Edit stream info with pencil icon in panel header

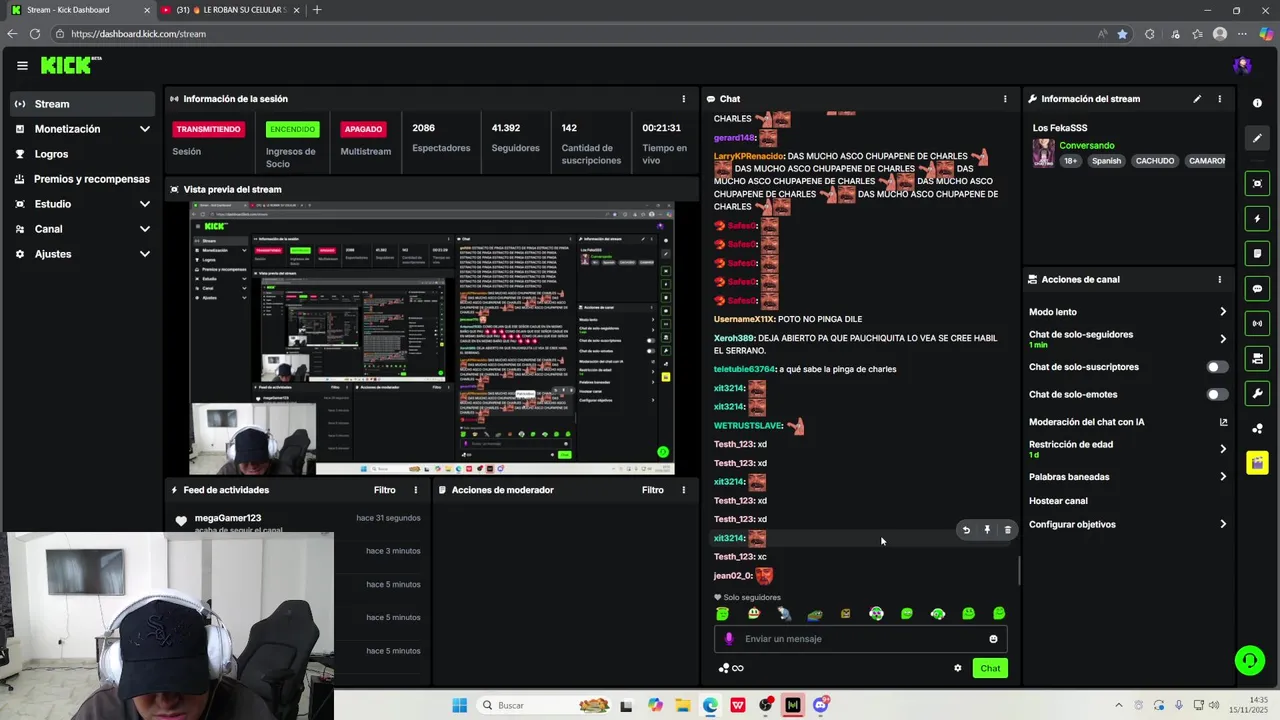(x=1197, y=99)
